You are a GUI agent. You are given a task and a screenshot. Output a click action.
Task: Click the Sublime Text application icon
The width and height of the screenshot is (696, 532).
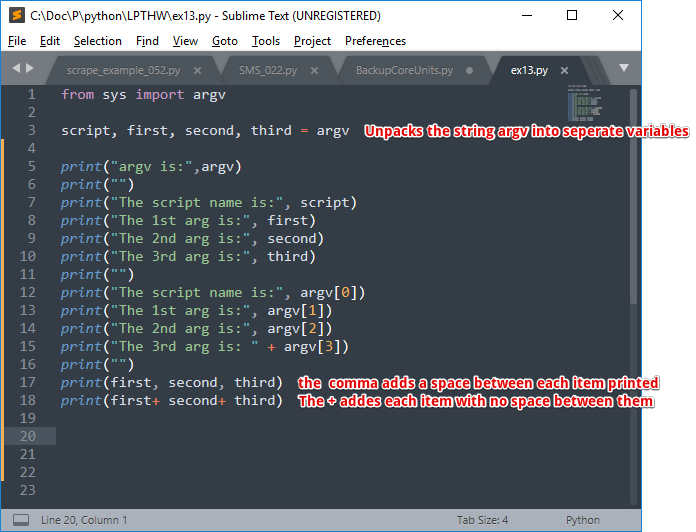click(x=16, y=16)
